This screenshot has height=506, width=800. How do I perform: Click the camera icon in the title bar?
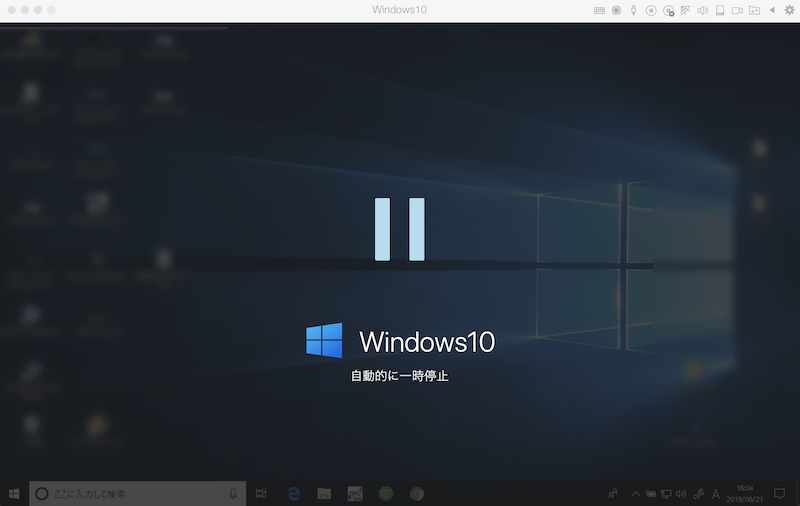pyautogui.click(x=737, y=10)
